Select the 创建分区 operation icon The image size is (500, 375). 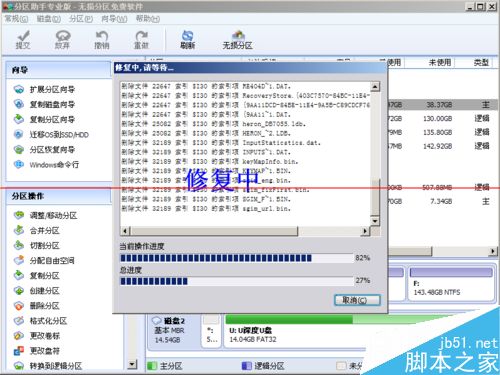[x=19, y=291]
